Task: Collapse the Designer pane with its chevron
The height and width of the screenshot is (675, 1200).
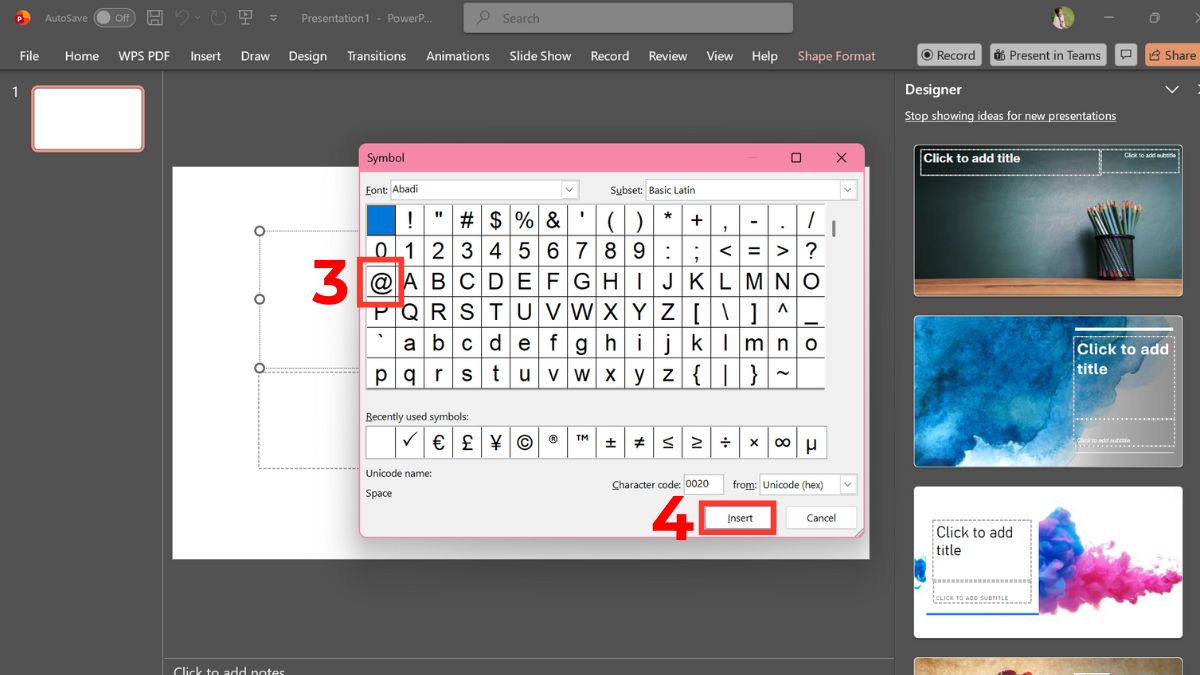Action: tap(1171, 89)
